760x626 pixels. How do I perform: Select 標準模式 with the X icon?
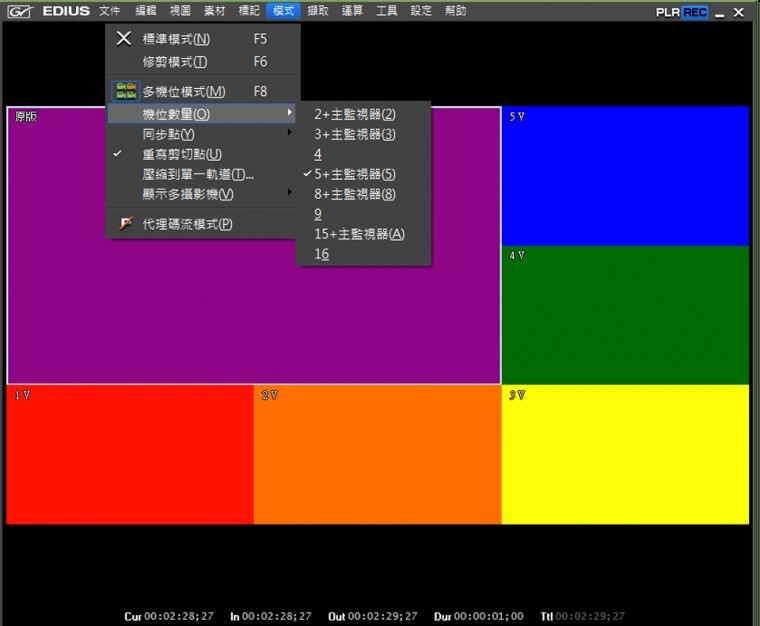124,39
